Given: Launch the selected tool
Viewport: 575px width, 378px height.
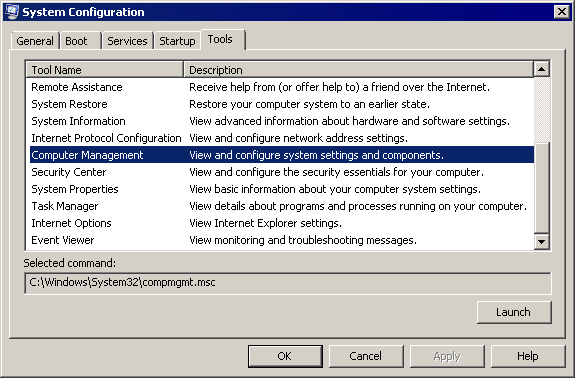Looking at the screenshot, I should pyautogui.click(x=514, y=312).
